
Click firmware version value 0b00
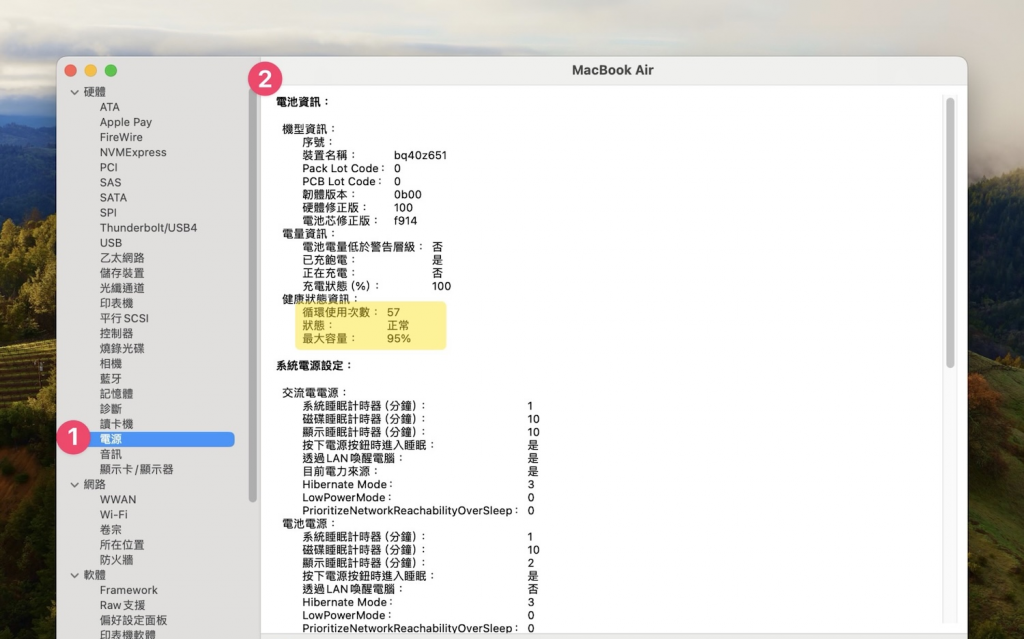408,195
